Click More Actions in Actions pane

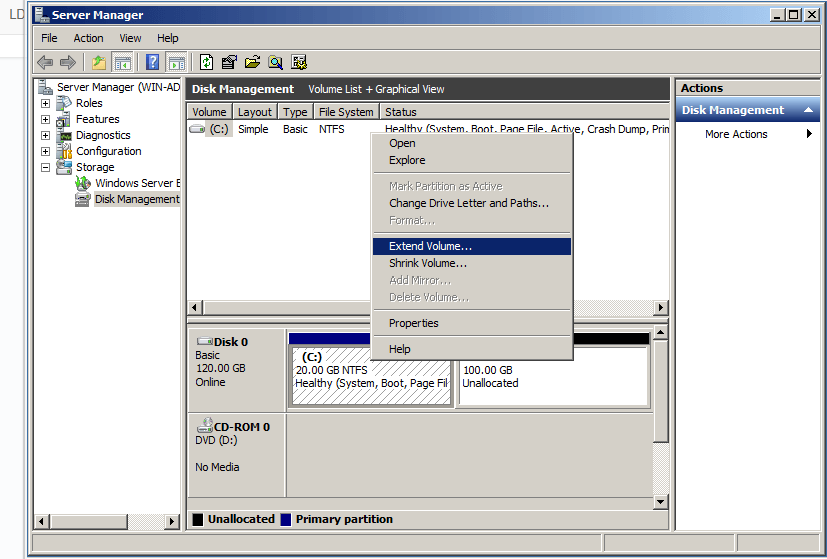736,134
